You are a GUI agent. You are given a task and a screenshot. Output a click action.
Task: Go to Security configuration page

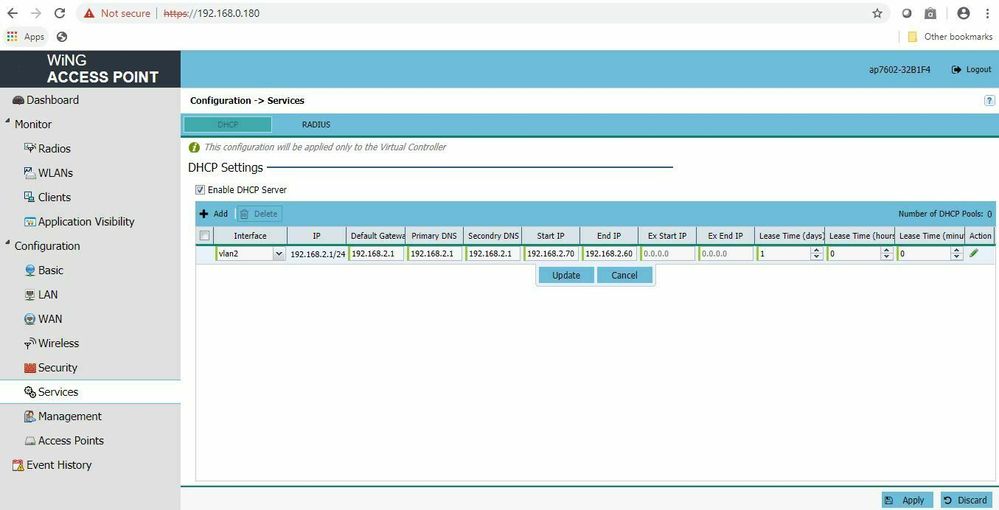click(57, 368)
